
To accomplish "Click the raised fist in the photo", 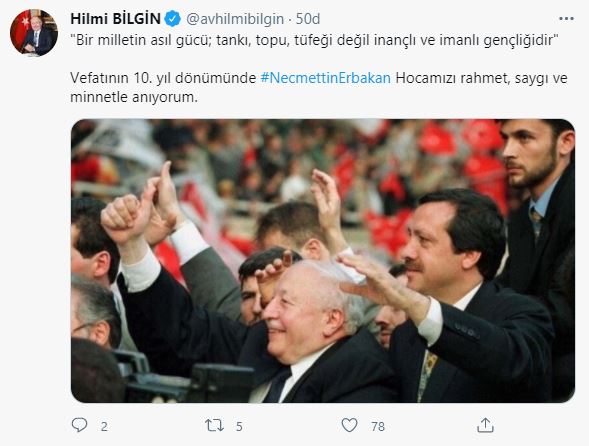I will 121,218.
